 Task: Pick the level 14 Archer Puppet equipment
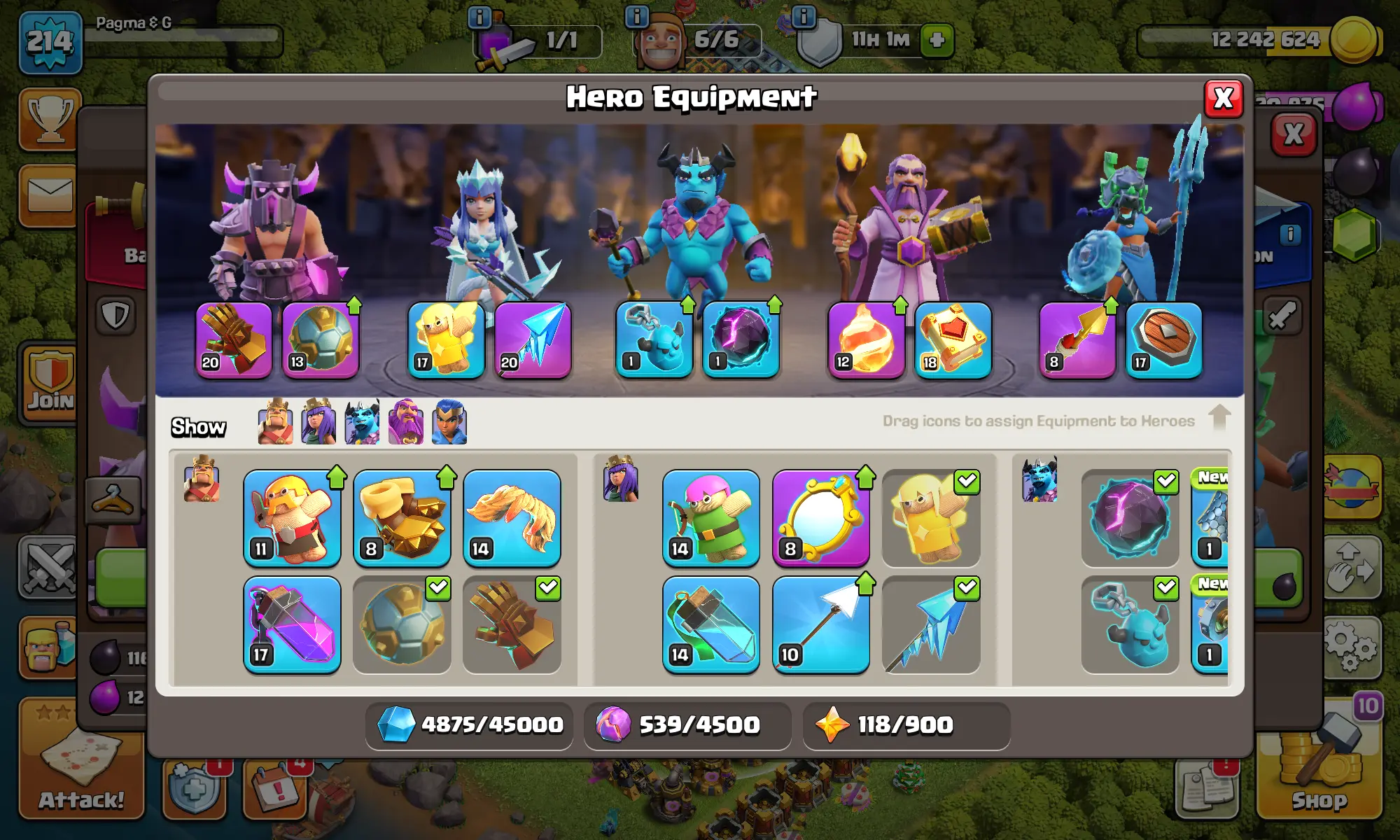pos(711,518)
